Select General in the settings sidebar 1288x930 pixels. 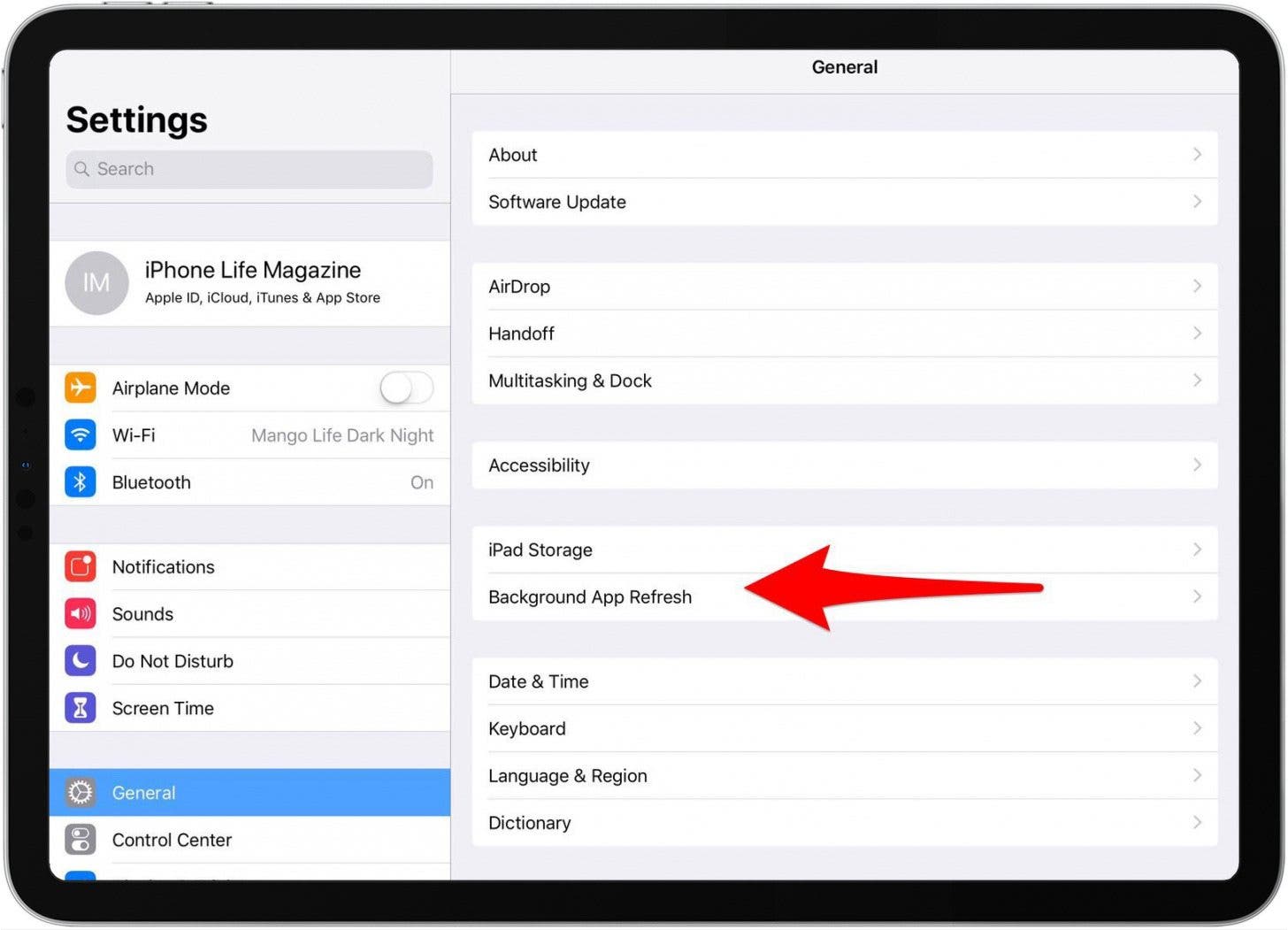[x=249, y=792]
